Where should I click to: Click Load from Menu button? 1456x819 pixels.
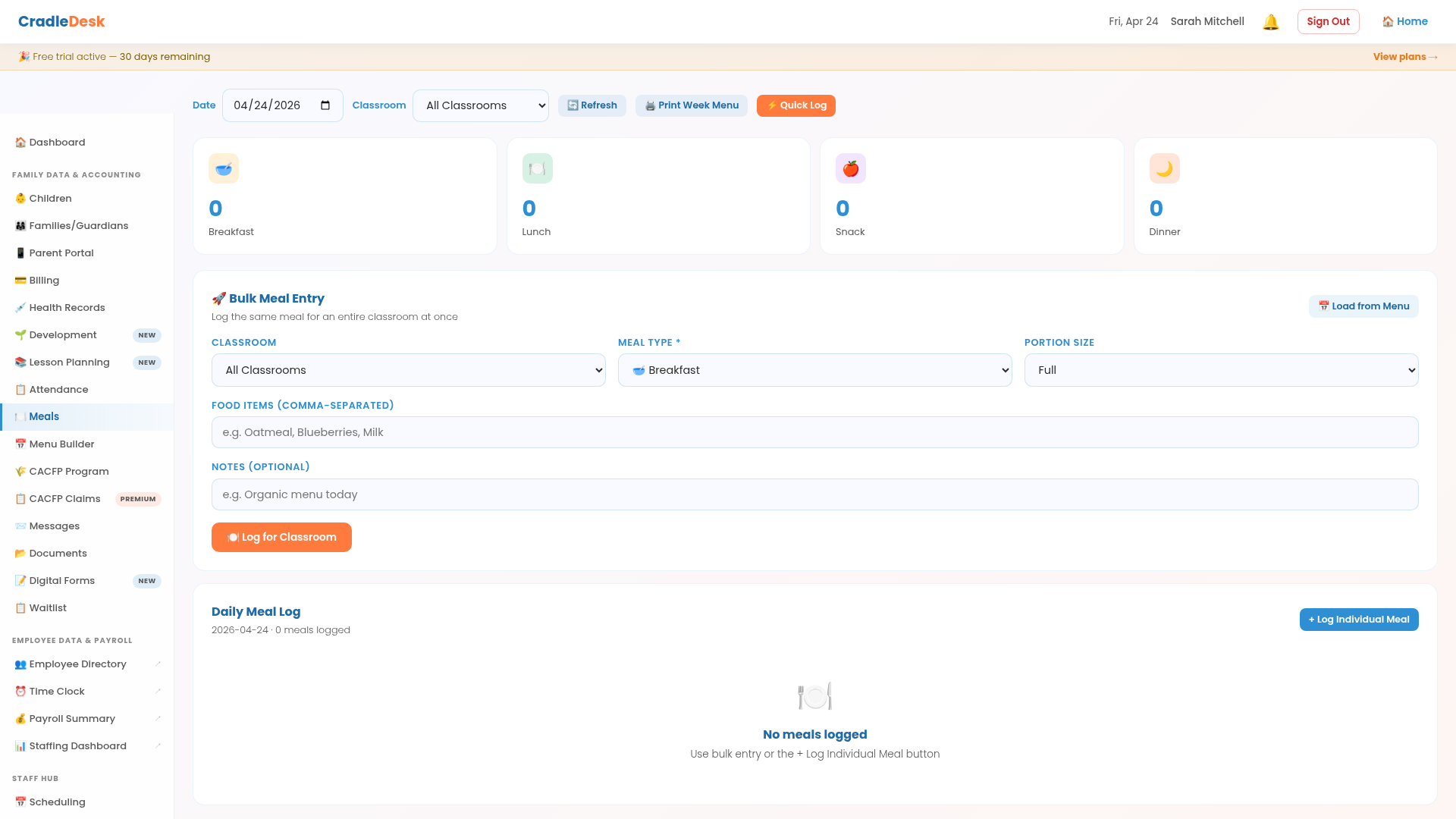pos(1363,306)
